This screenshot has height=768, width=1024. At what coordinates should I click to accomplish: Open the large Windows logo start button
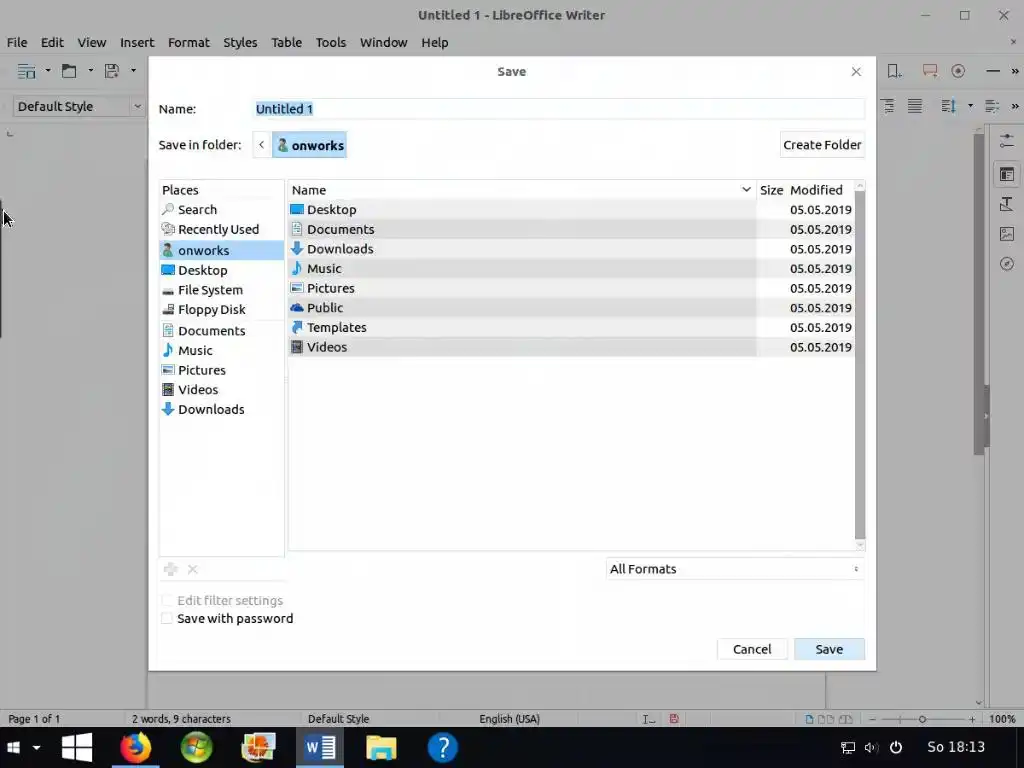coord(77,748)
